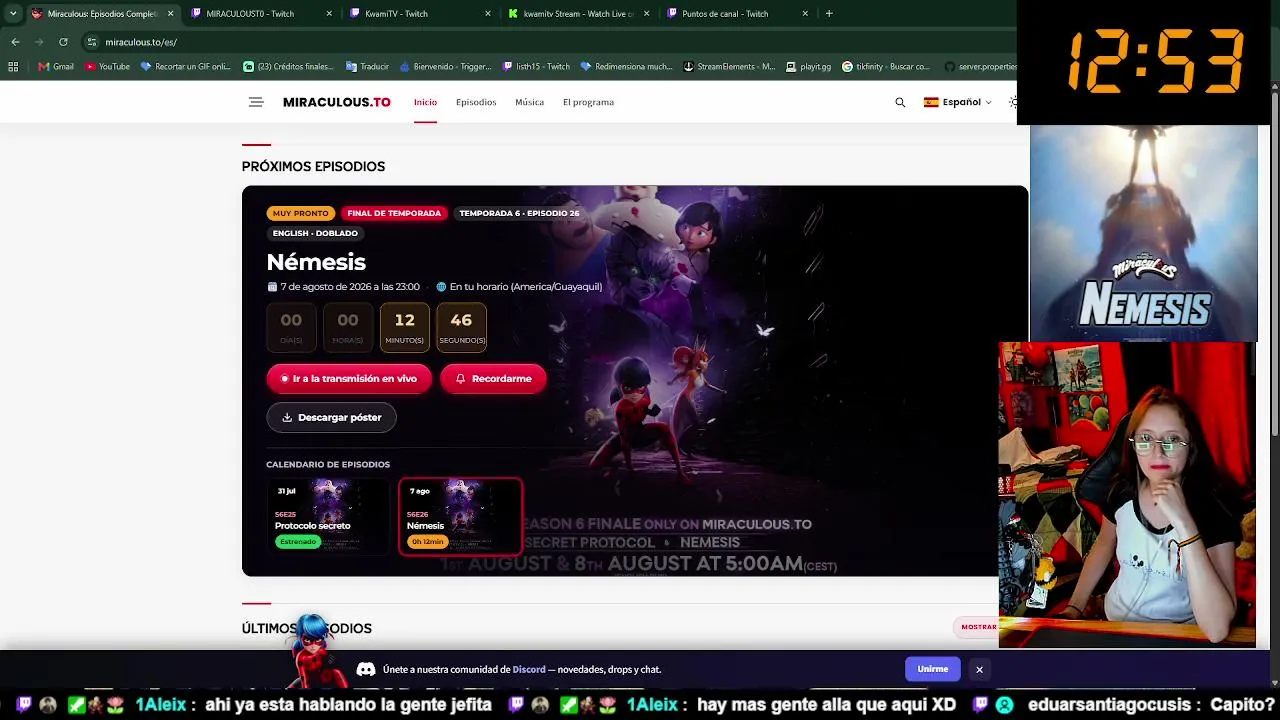Open the Chrome tab search dropdown arrow
Image resolution: width=1280 pixels, height=720 pixels.
tap(13, 14)
